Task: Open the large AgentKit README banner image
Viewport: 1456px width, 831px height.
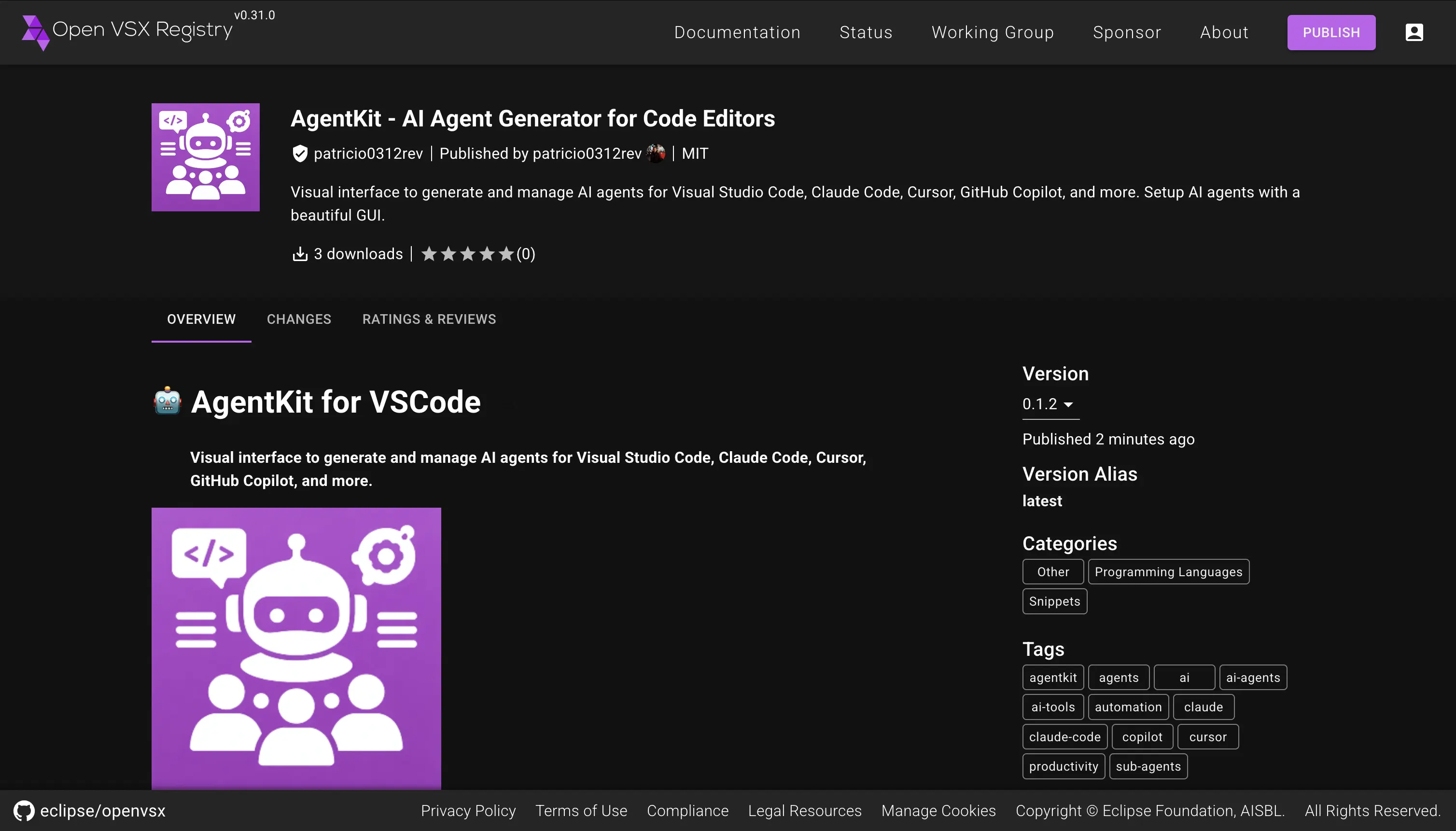Action: pyautogui.click(x=296, y=649)
